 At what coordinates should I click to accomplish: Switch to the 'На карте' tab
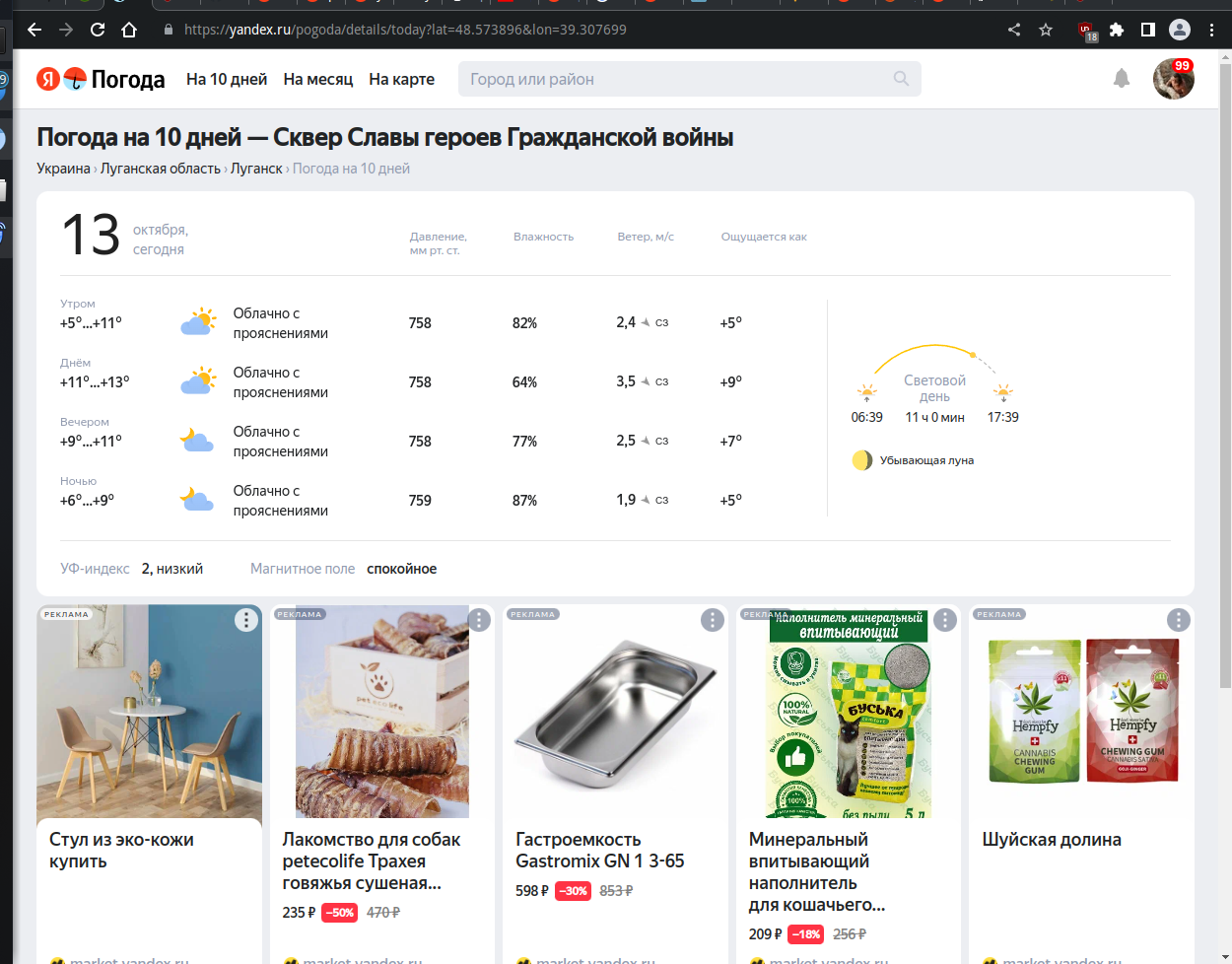tap(401, 79)
